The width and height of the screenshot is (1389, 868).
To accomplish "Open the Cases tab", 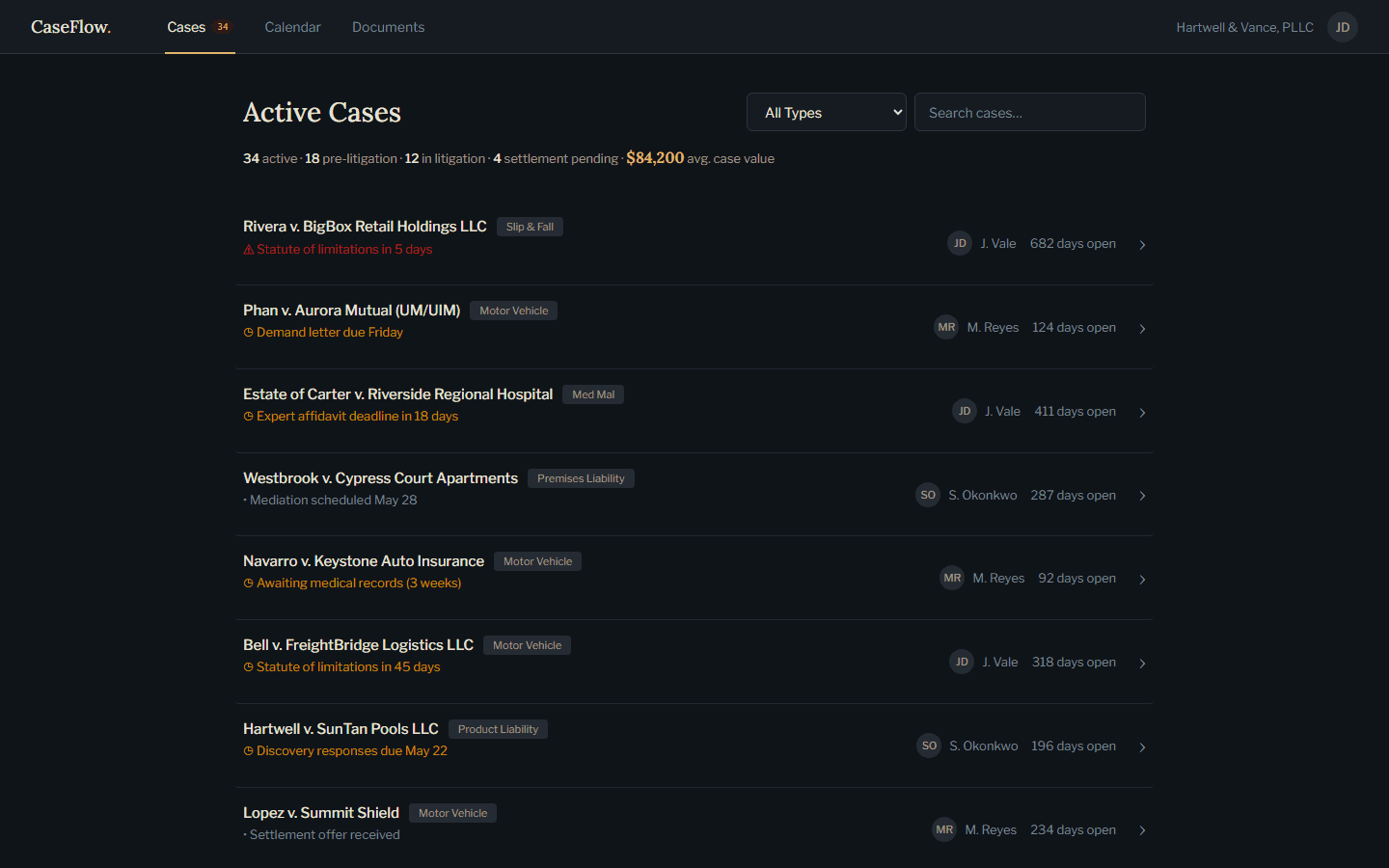I will coord(200,27).
